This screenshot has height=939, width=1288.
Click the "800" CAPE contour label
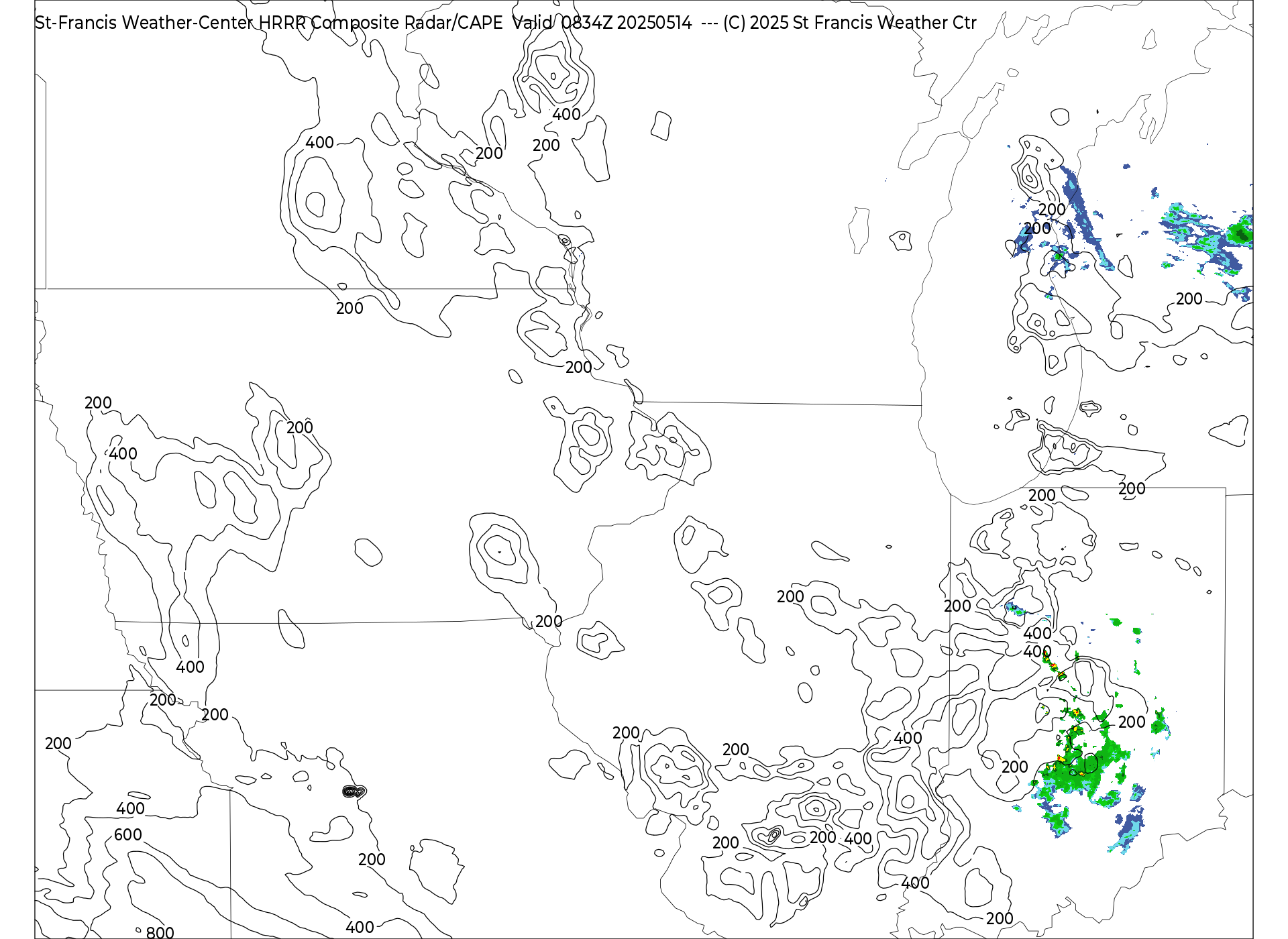tap(160, 933)
